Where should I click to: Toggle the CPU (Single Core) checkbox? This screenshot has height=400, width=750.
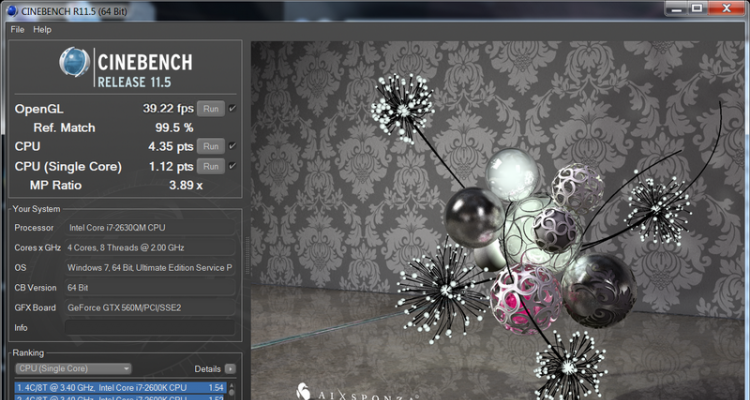tap(232, 166)
